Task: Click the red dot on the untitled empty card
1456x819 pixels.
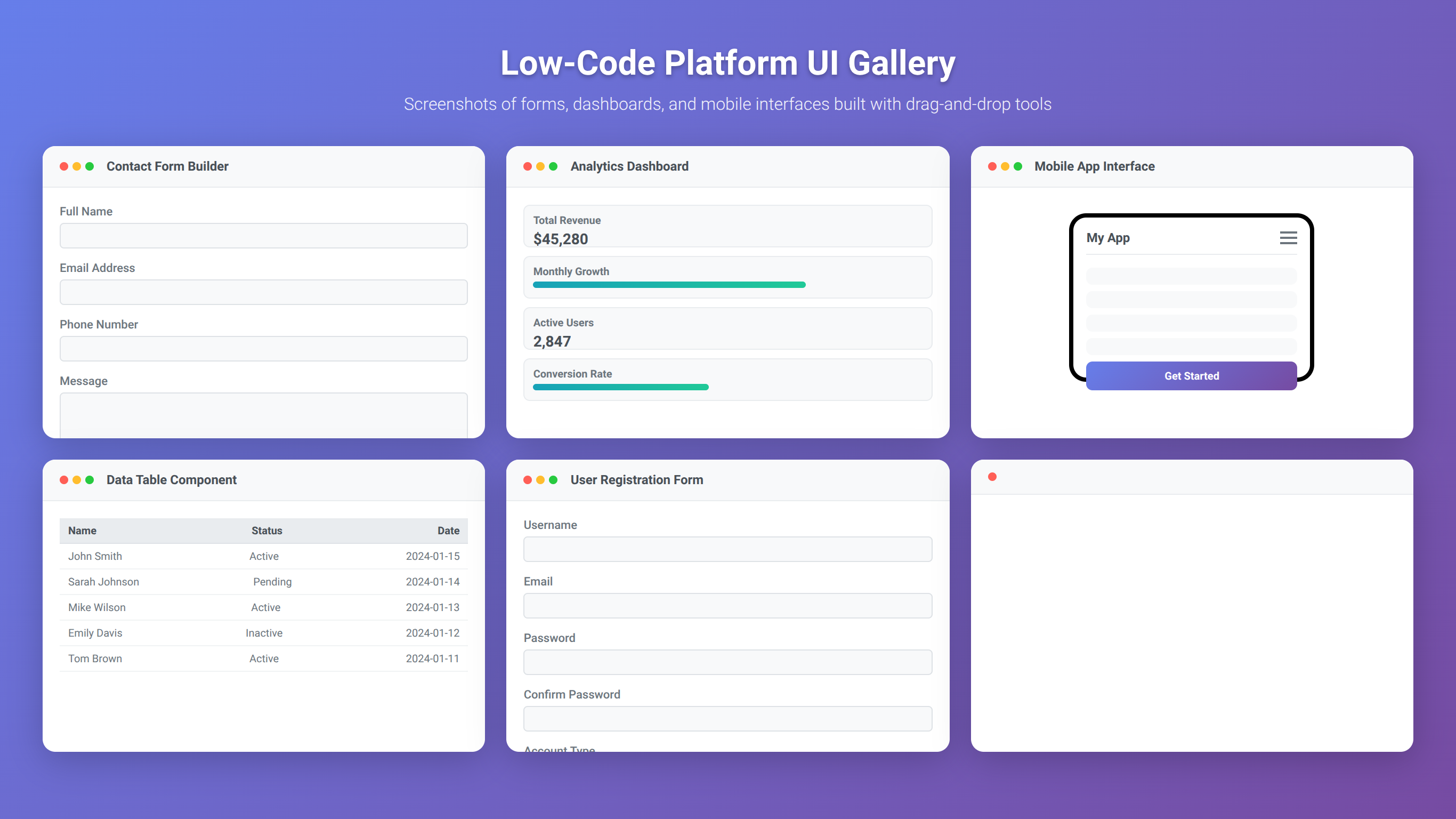Action: (992, 477)
